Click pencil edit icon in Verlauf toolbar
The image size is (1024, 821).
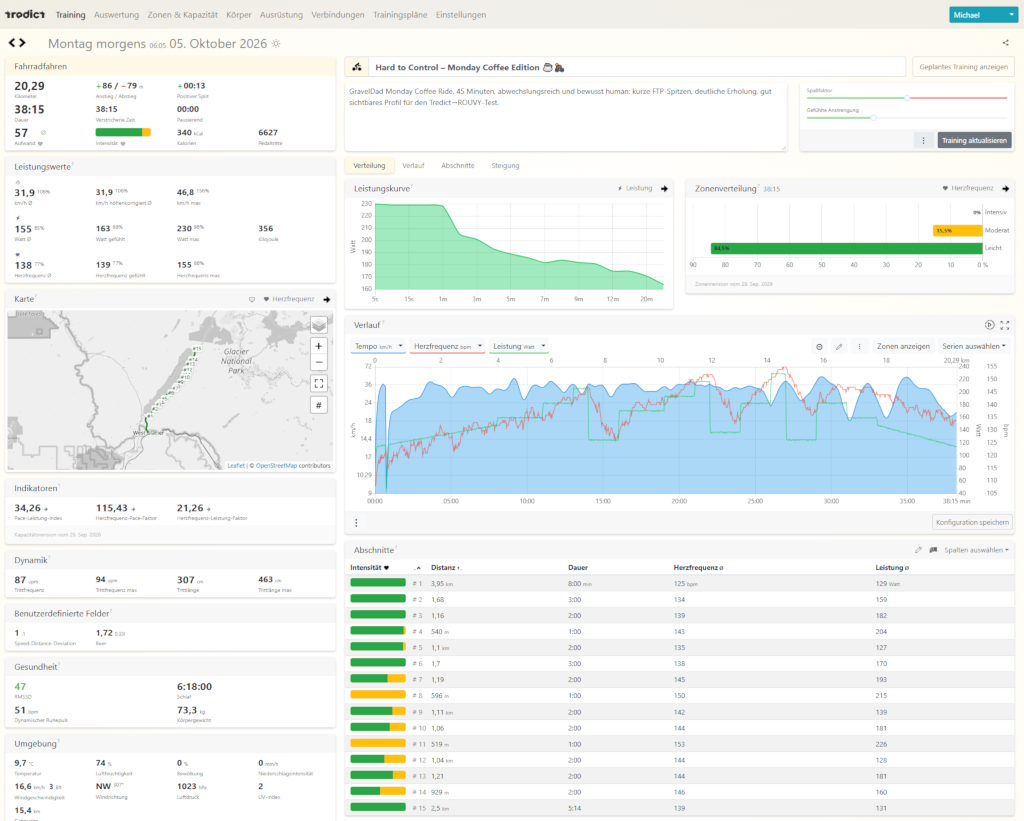[839, 347]
